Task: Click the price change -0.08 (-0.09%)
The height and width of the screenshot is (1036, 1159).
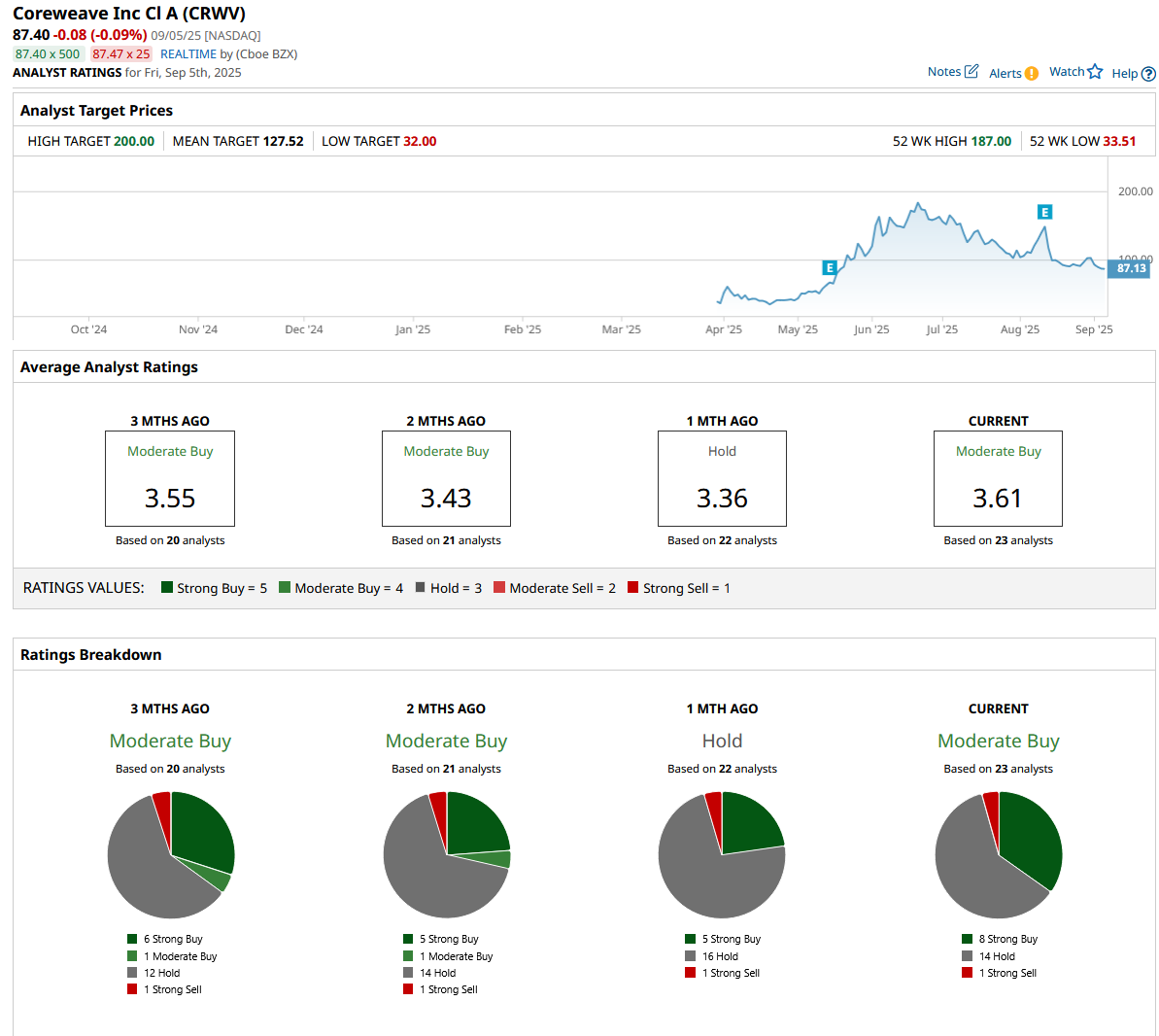Action: coord(100,35)
